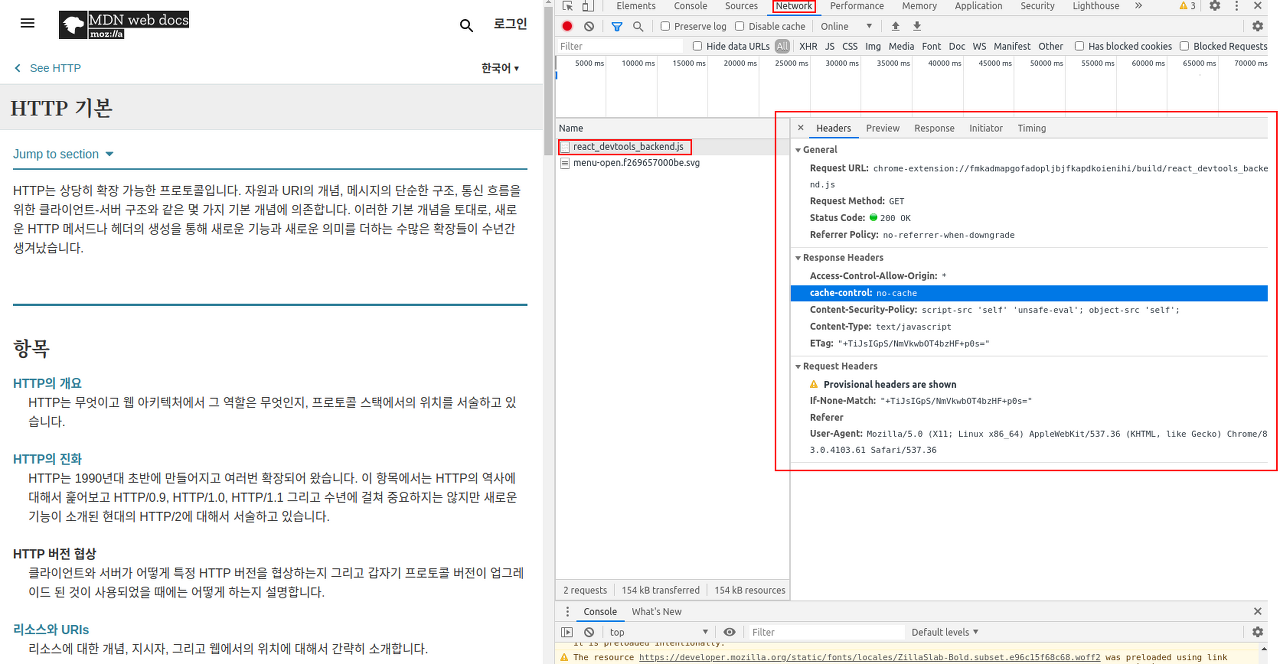Check Blocked Requests option

tap(1185, 46)
